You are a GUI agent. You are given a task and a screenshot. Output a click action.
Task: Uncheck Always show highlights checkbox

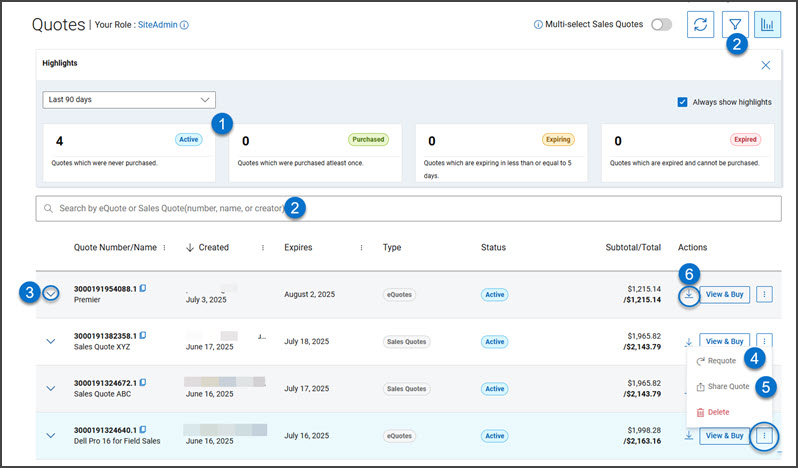(x=682, y=101)
